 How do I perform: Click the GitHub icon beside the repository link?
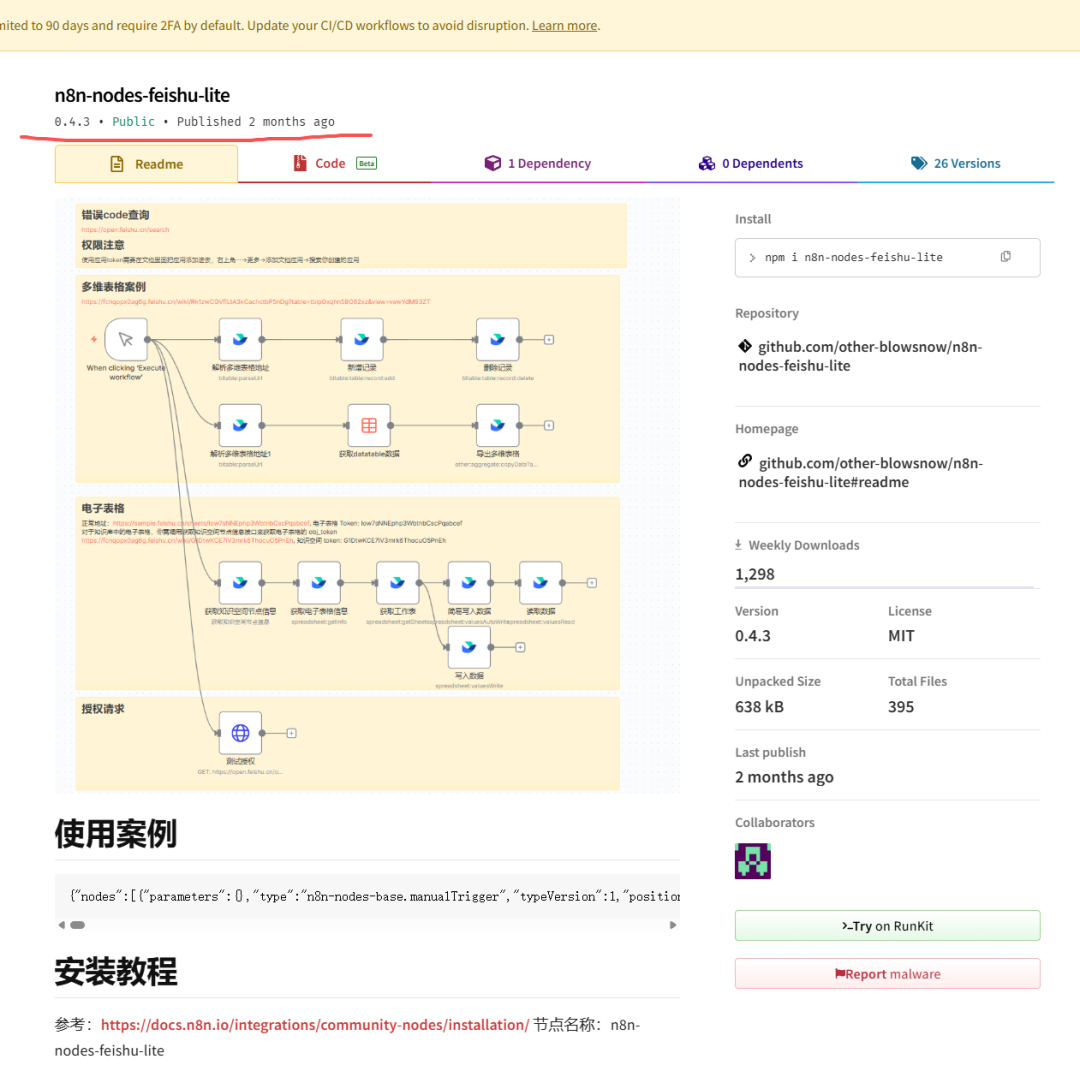(x=744, y=346)
